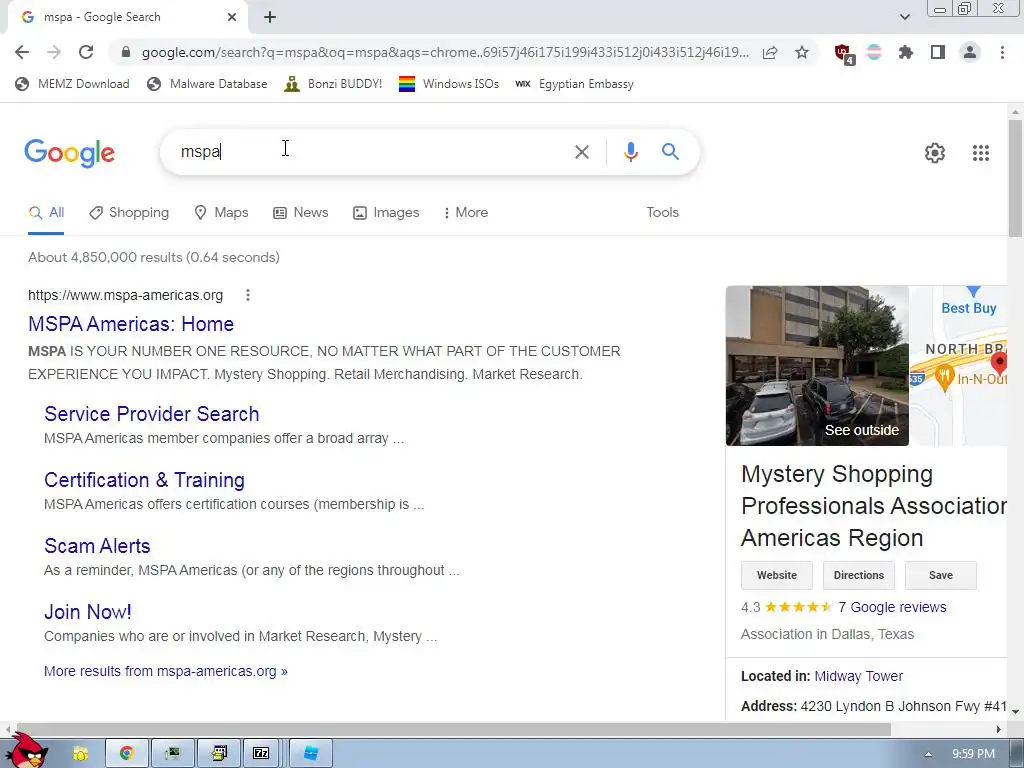Start voice search with microphone icon
1024x768 pixels.
pos(630,152)
